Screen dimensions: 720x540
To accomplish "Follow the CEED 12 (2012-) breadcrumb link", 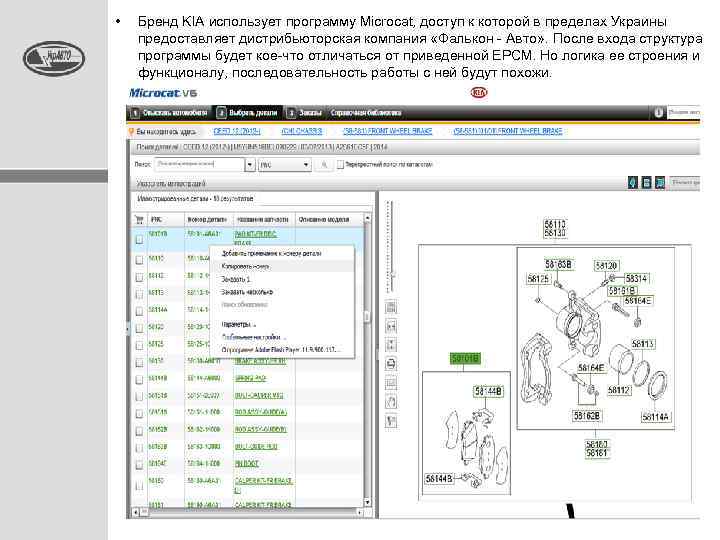I will [x=237, y=131].
